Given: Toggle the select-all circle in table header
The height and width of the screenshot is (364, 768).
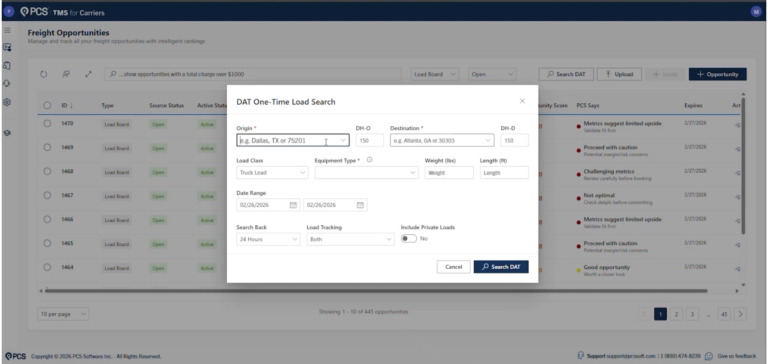Looking at the screenshot, I should [x=47, y=105].
